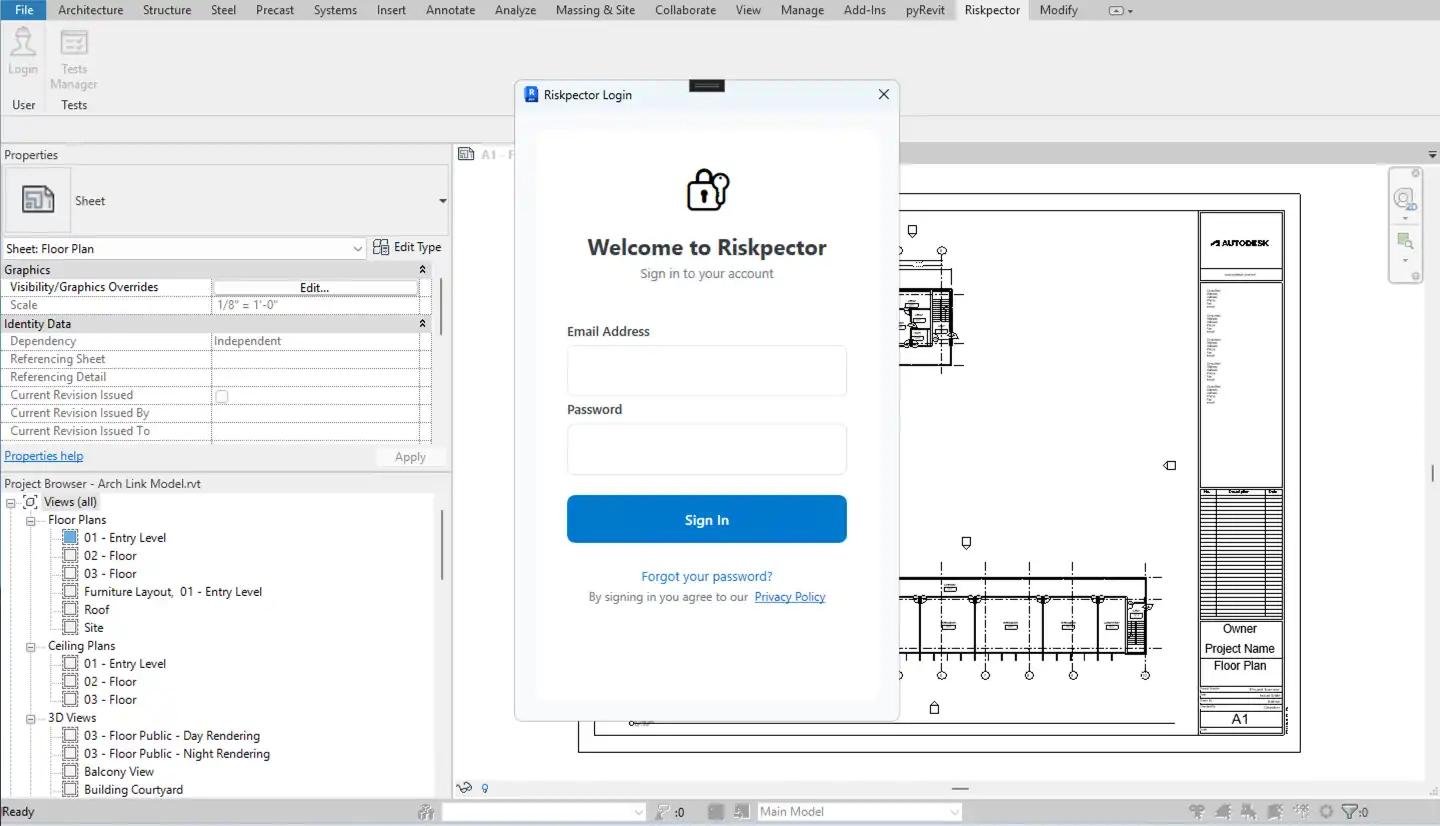The width and height of the screenshot is (1440, 826).
Task: Collapse the Floor Plans tree branch
Action: pos(31,519)
